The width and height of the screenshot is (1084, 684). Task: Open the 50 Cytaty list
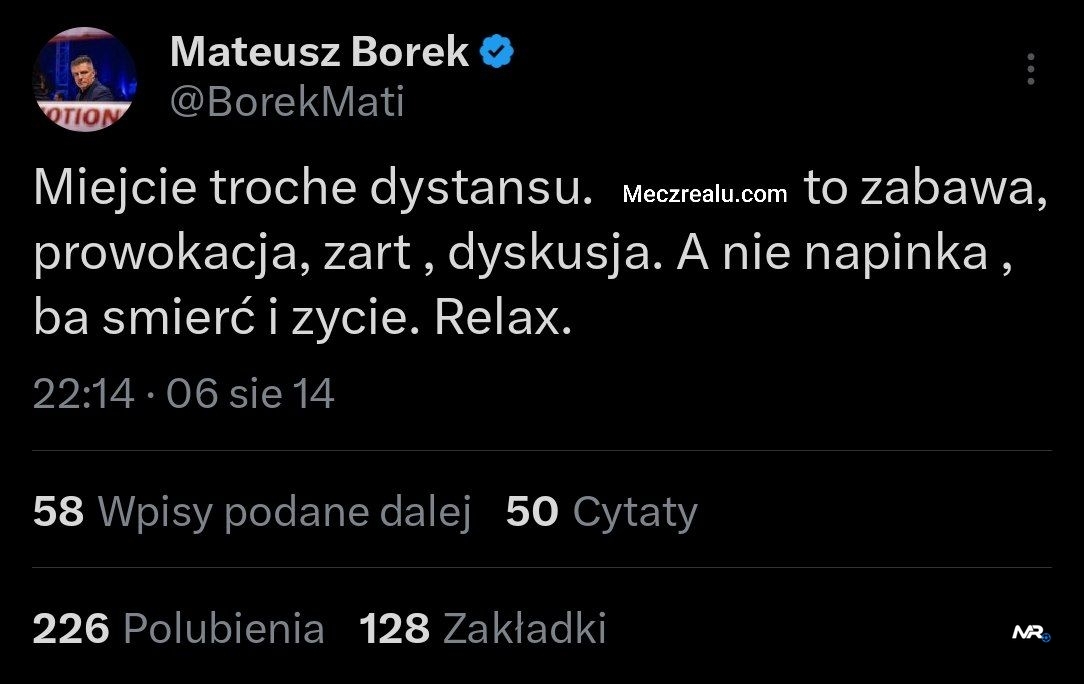pyautogui.click(x=601, y=512)
